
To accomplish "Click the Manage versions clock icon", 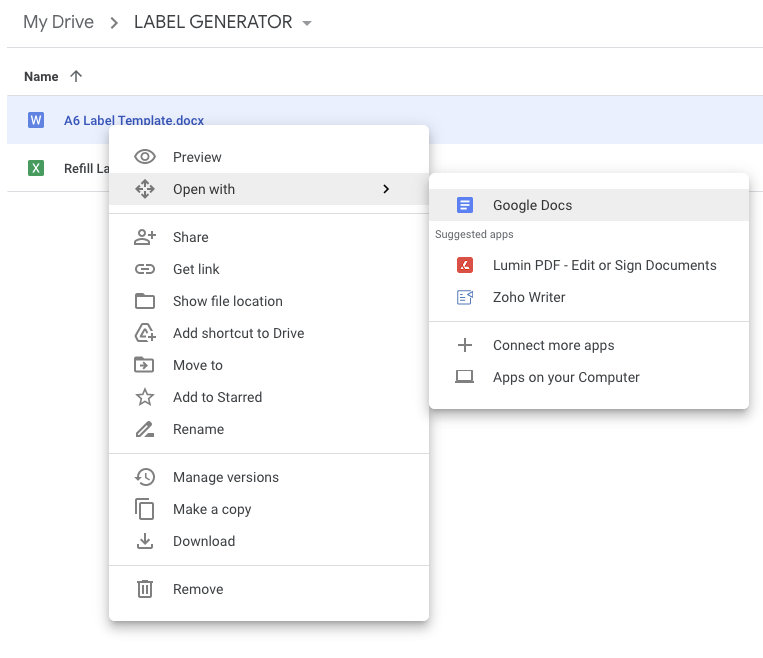I will coord(145,477).
